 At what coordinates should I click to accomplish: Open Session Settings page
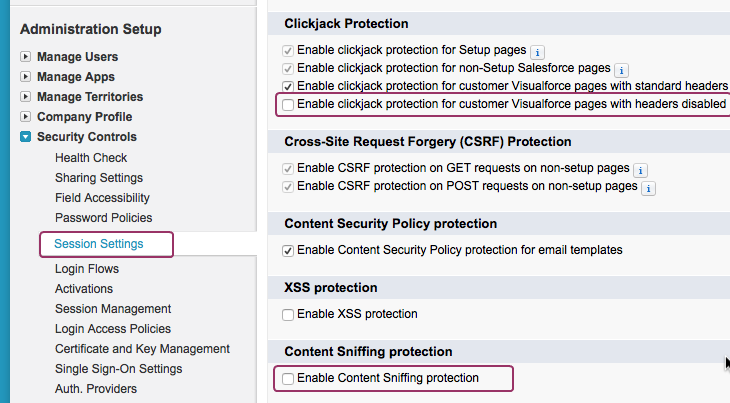(x=99, y=244)
